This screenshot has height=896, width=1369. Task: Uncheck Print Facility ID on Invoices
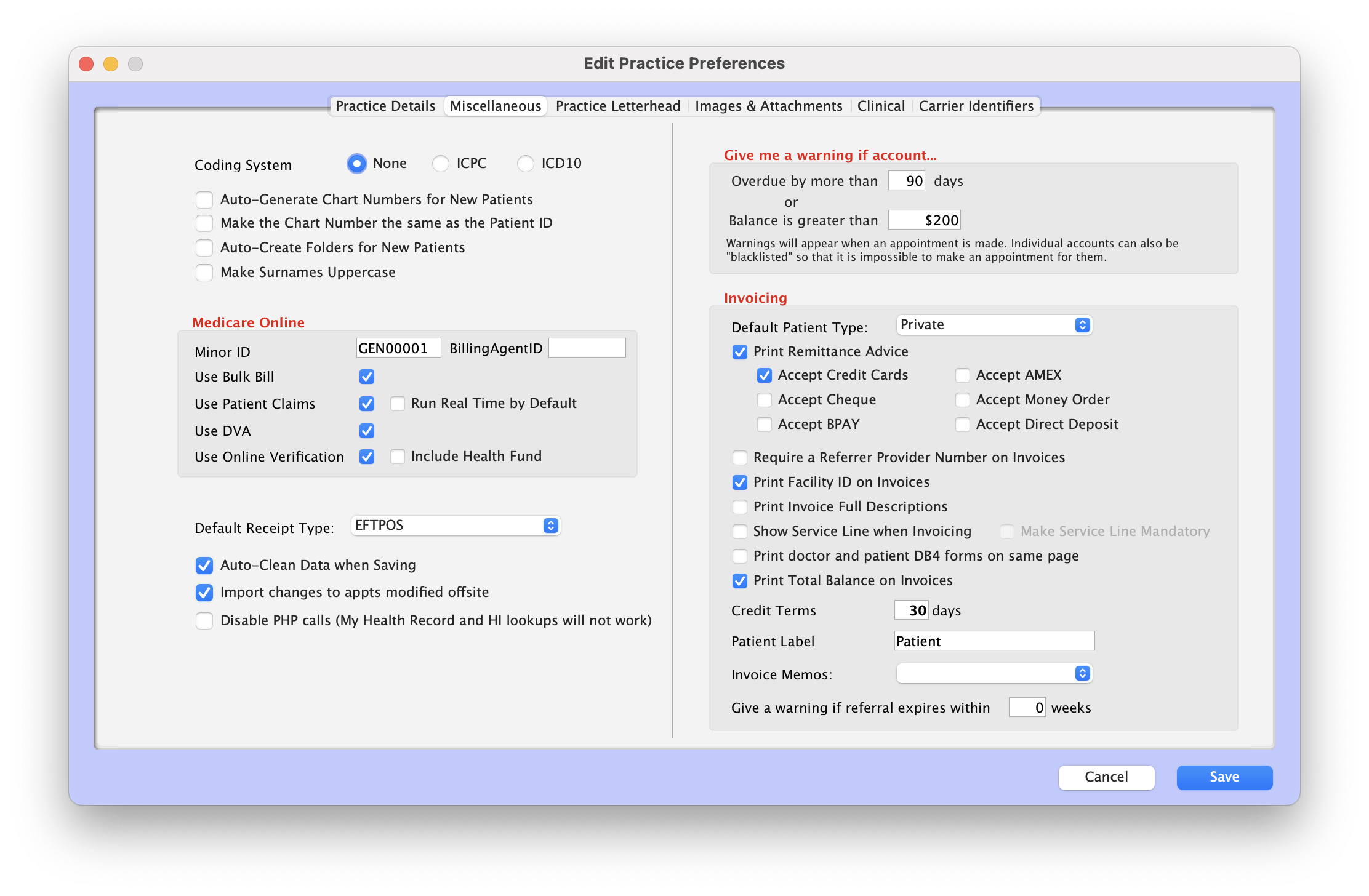click(740, 482)
